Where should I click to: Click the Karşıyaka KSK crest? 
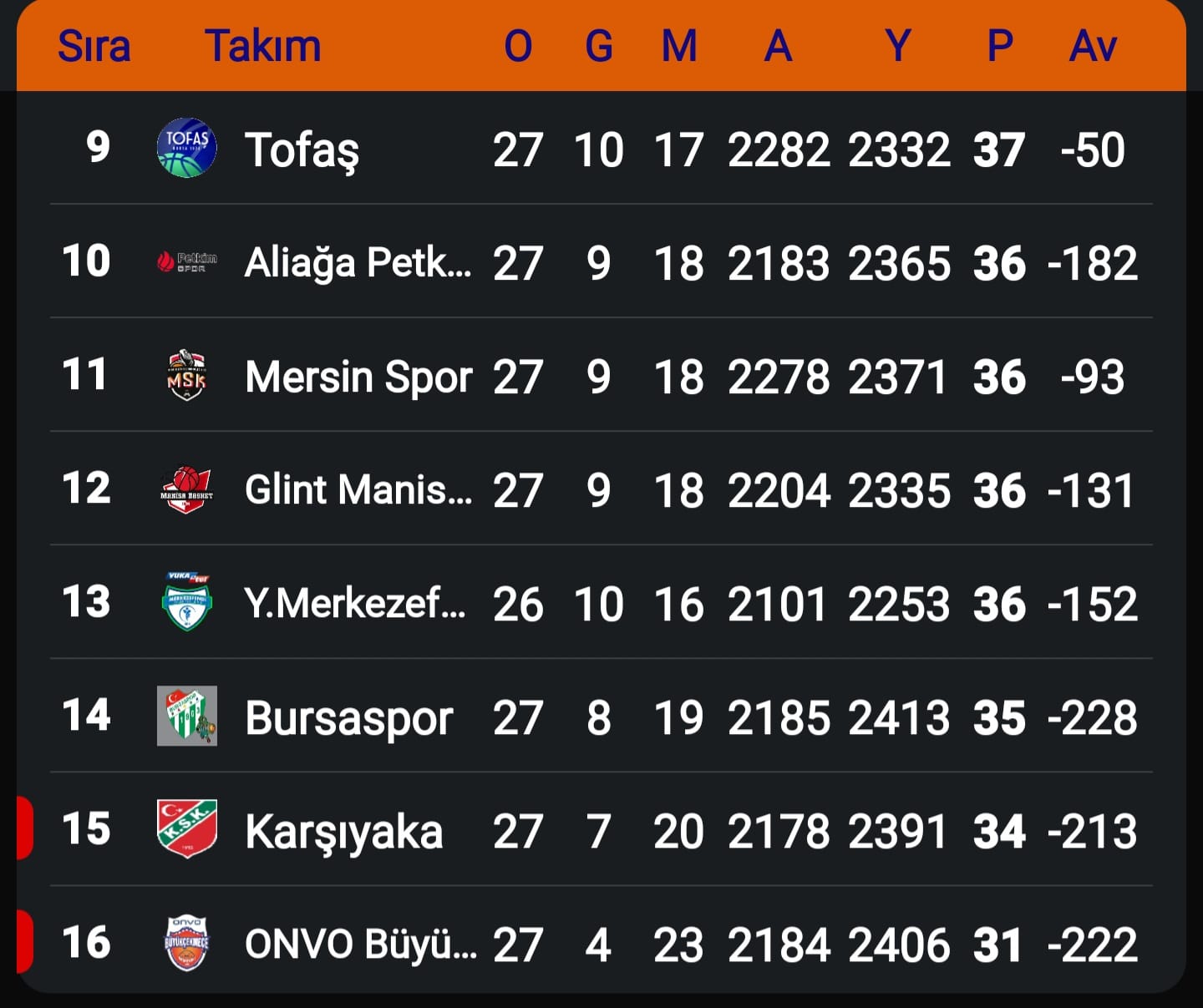(x=187, y=829)
